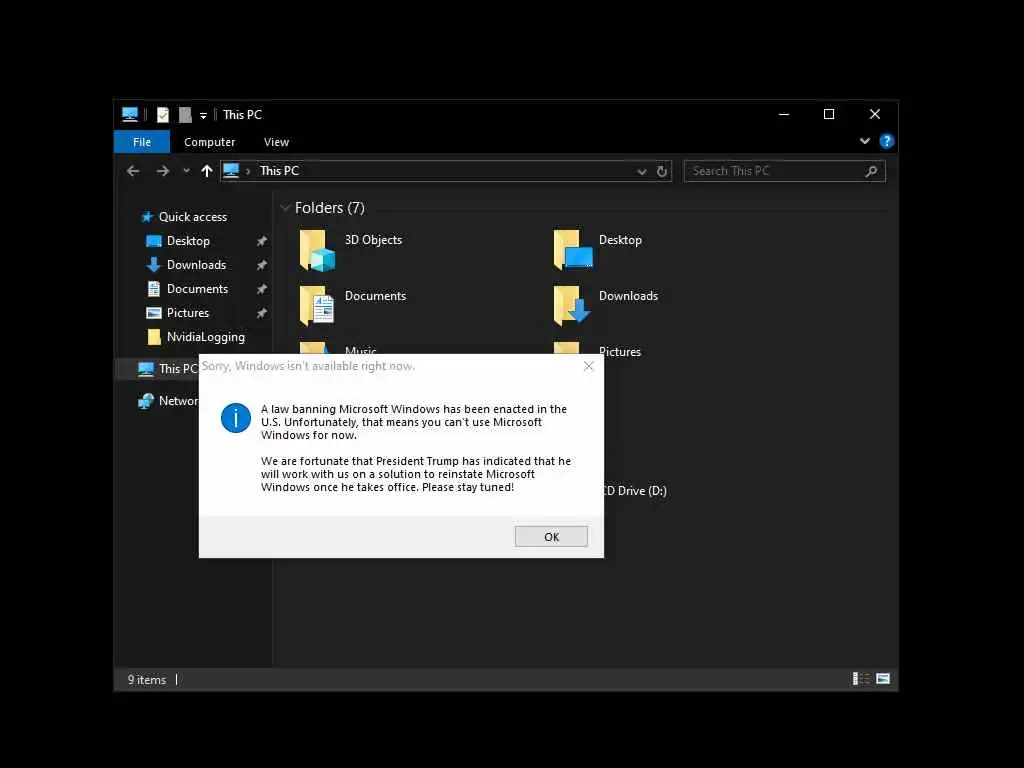This screenshot has width=1024, height=768.
Task: Switch to Details view in status bar
Action: (861, 679)
